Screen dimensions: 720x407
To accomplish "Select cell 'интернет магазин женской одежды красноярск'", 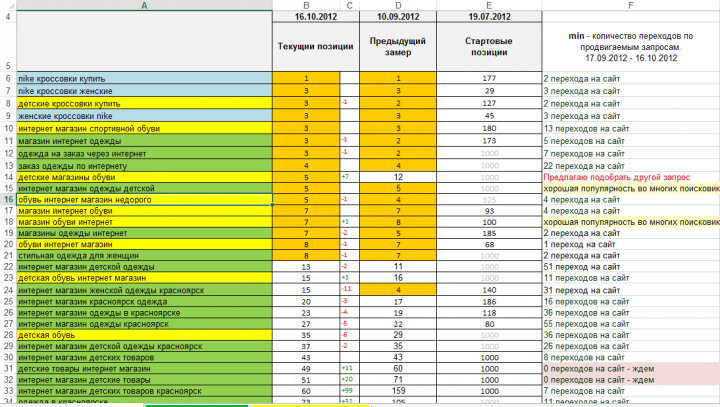I will (144, 290).
